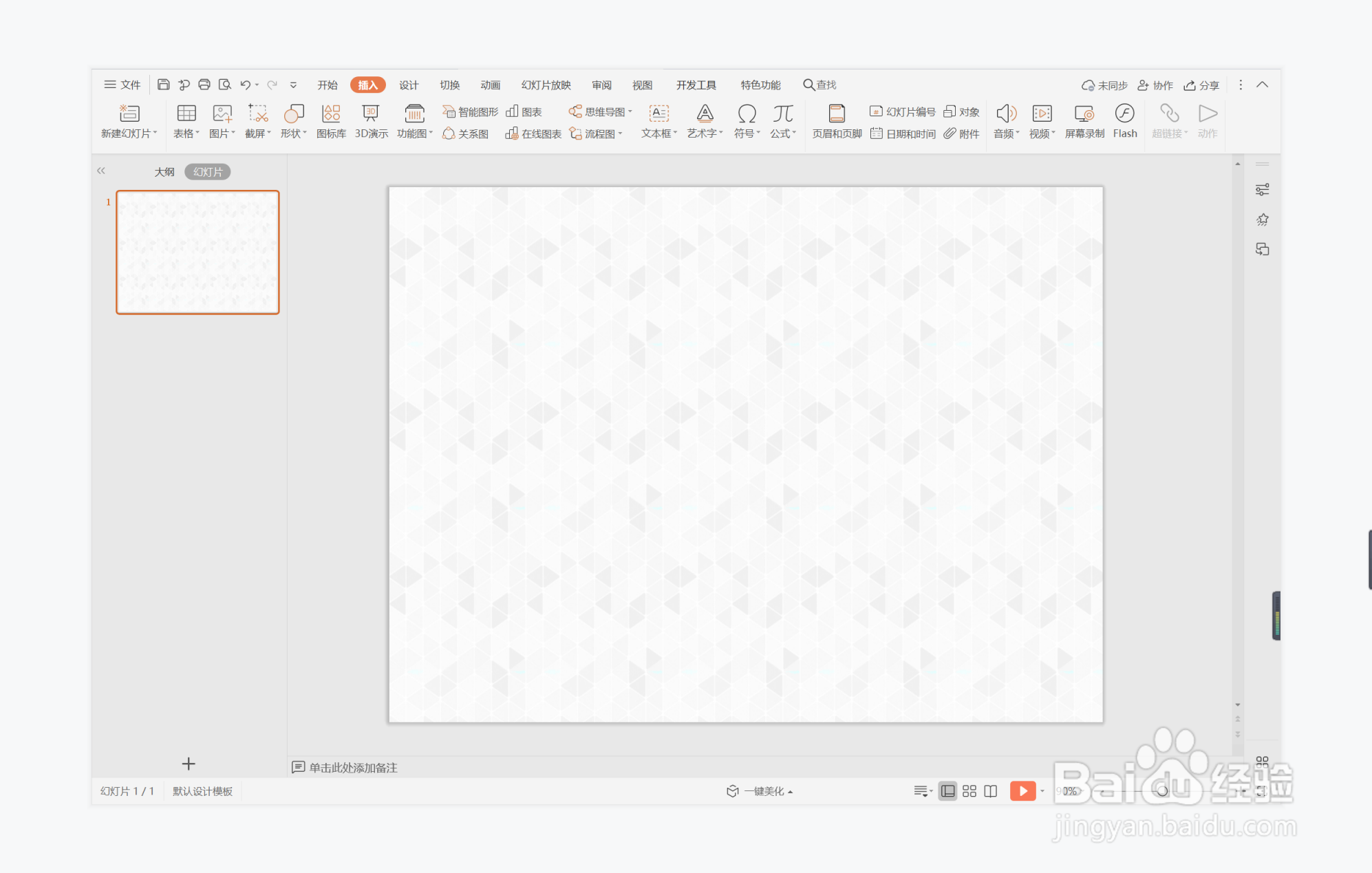Click the 图标库 icon library
Screen dimensions: 1372x873
point(331,121)
